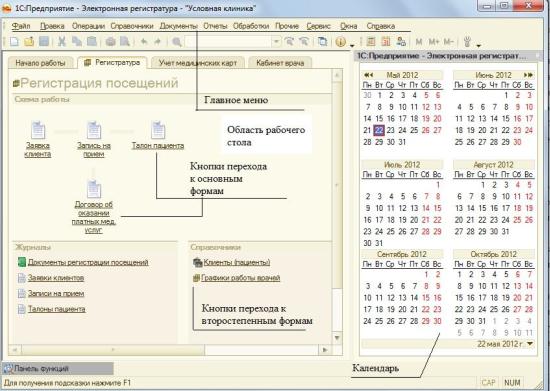Go to previous months in calendar
This screenshot has height=391, width=550.
pos(368,75)
